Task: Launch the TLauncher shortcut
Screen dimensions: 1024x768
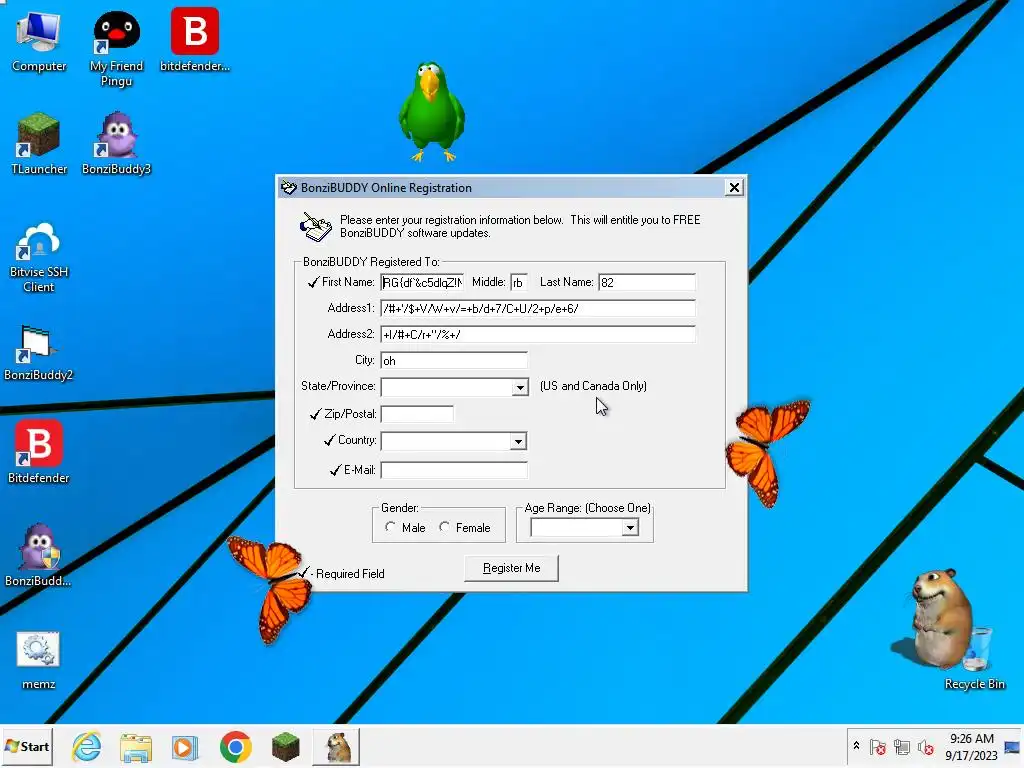Action: coord(39,144)
